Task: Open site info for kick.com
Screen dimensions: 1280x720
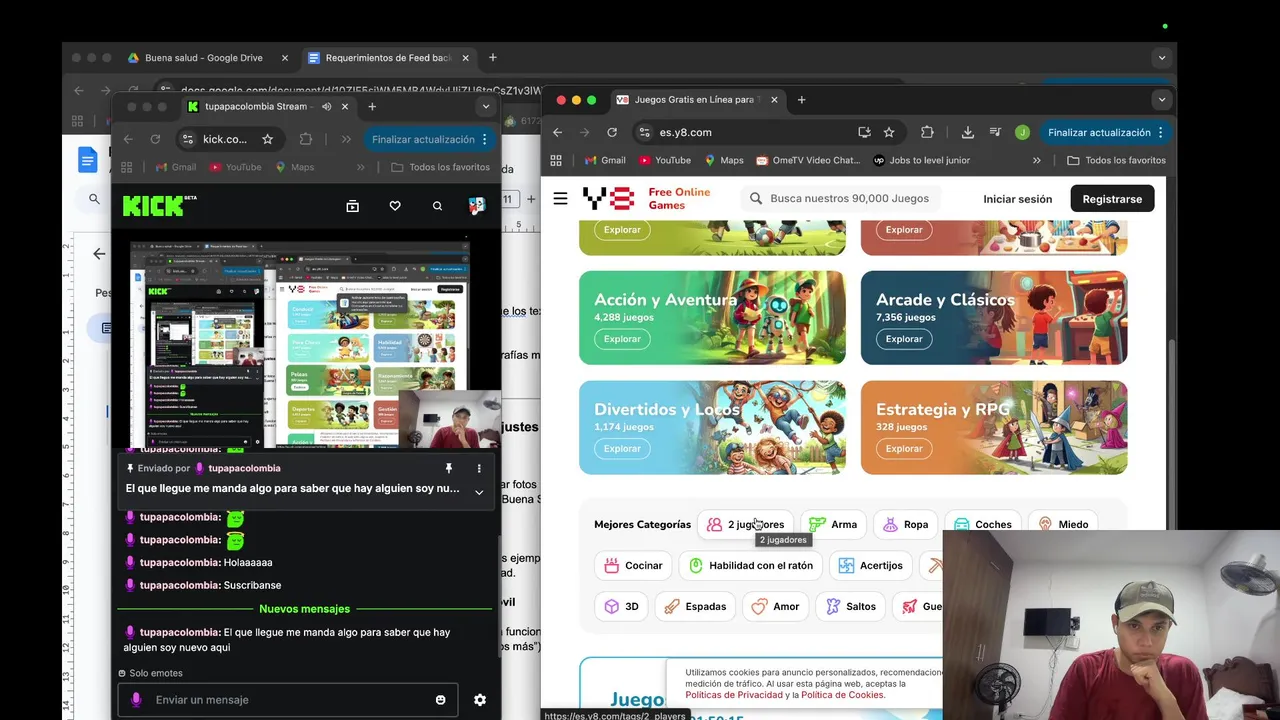Action: coord(188,139)
